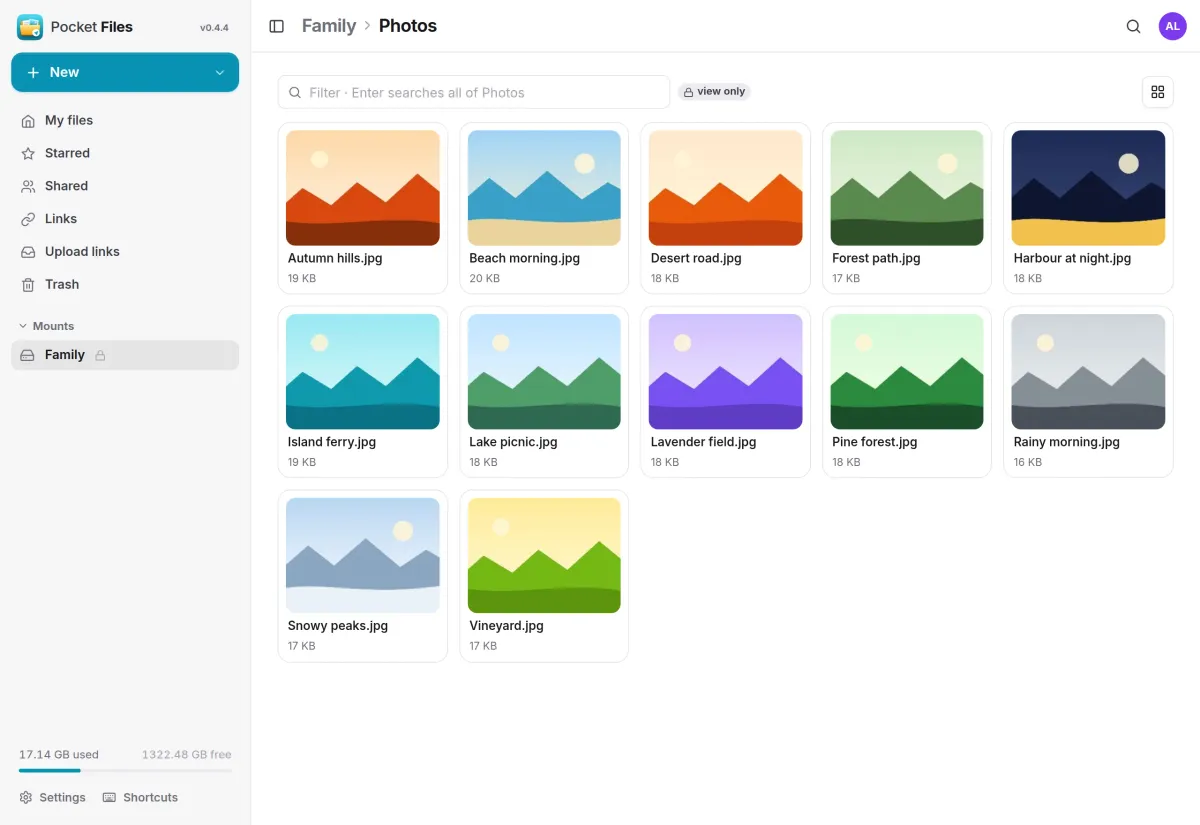Click the gear icon for Settings
The width and height of the screenshot is (1200, 825).
(x=26, y=798)
